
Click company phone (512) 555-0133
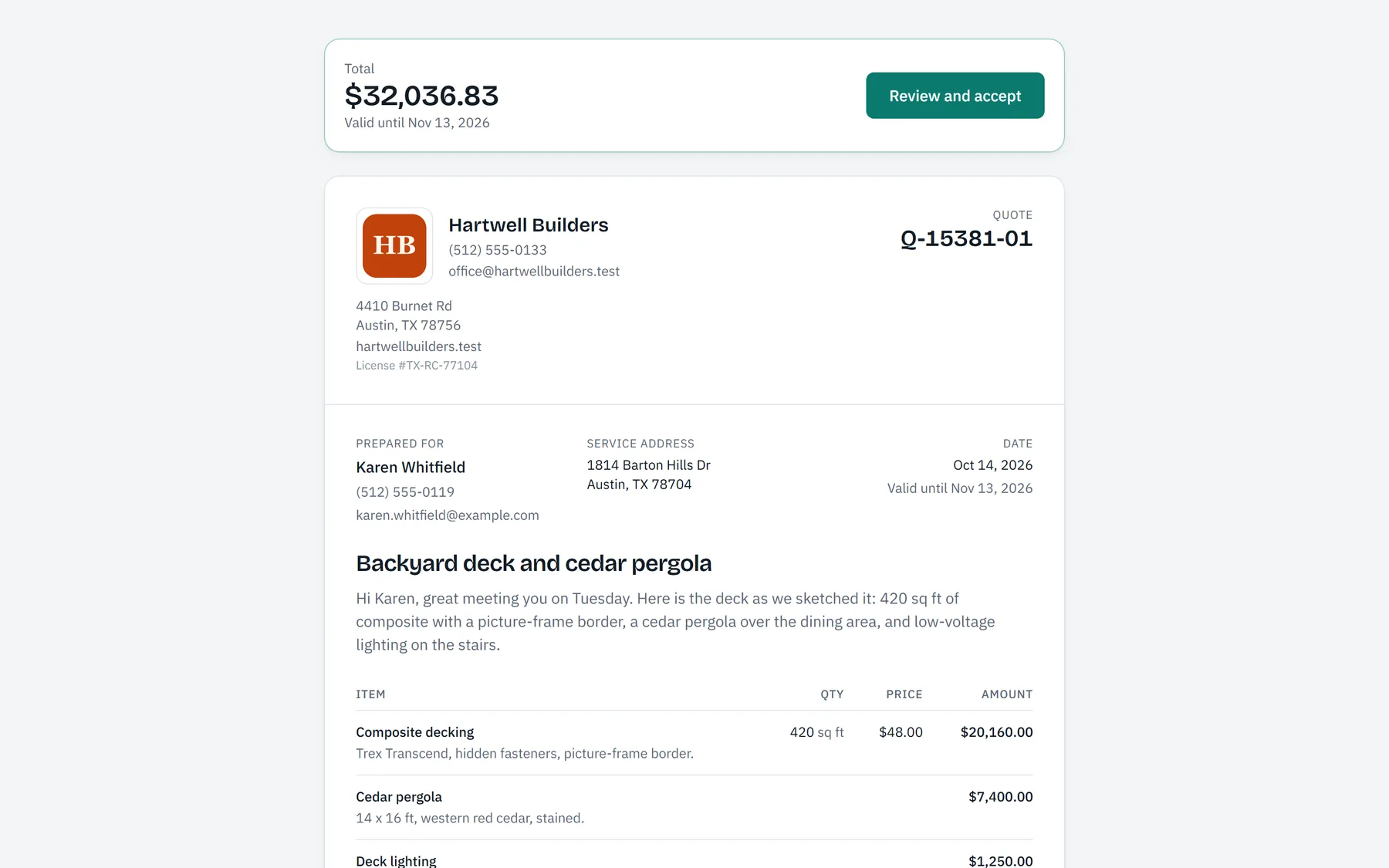(x=498, y=250)
